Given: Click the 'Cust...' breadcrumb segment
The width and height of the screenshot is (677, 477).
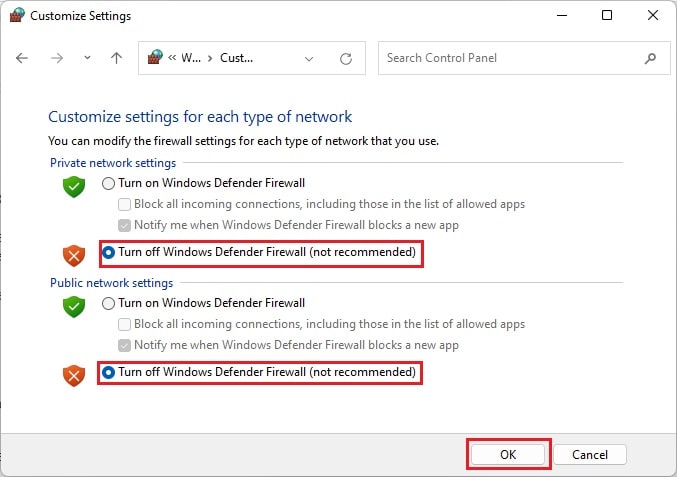Looking at the screenshot, I should (237, 58).
